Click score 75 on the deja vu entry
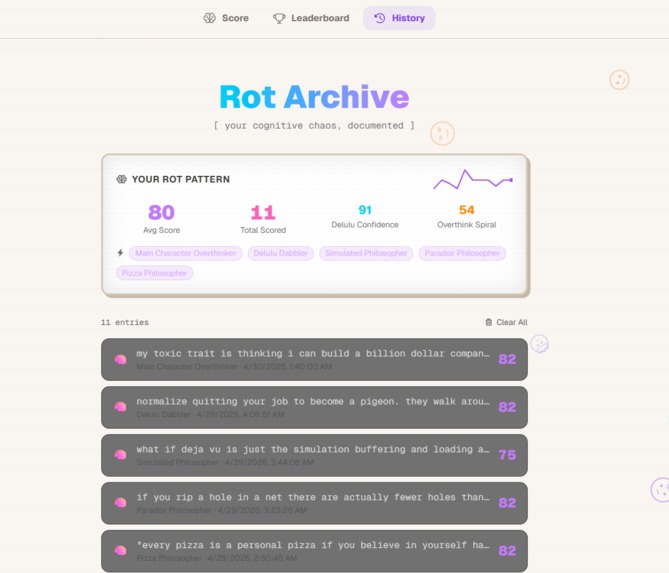The height and width of the screenshot is (573, 669). (507, 455)
